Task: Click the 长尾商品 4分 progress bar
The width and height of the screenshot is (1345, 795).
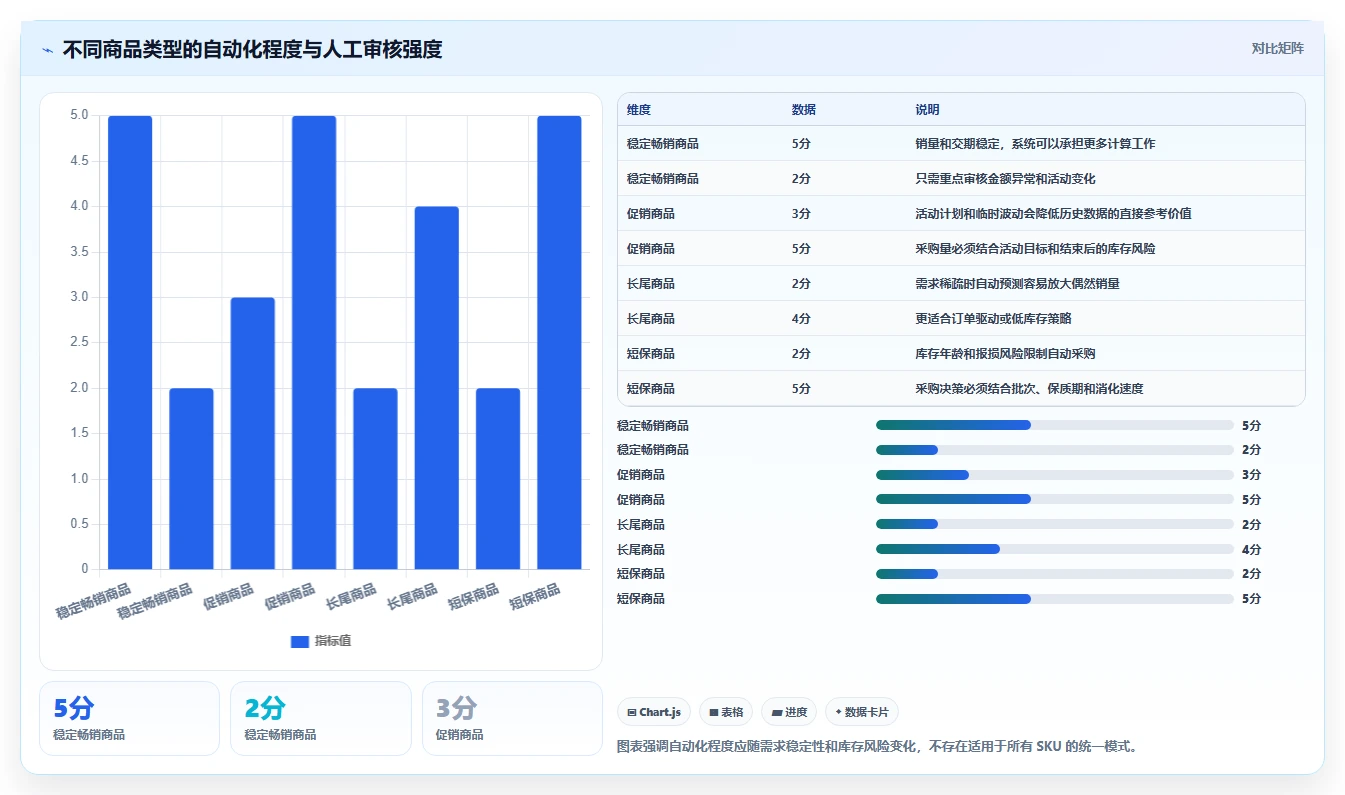Action: tap(1055, 549)
